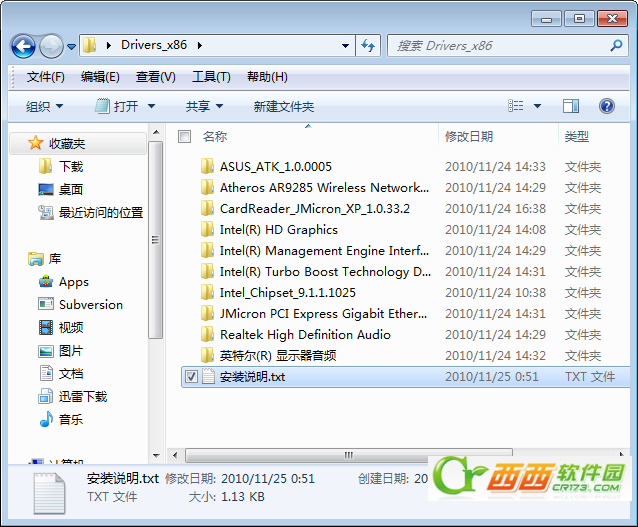Toggle the select-all checkbox in header
This screenshot has width=638, height=527.
(184, 136)
